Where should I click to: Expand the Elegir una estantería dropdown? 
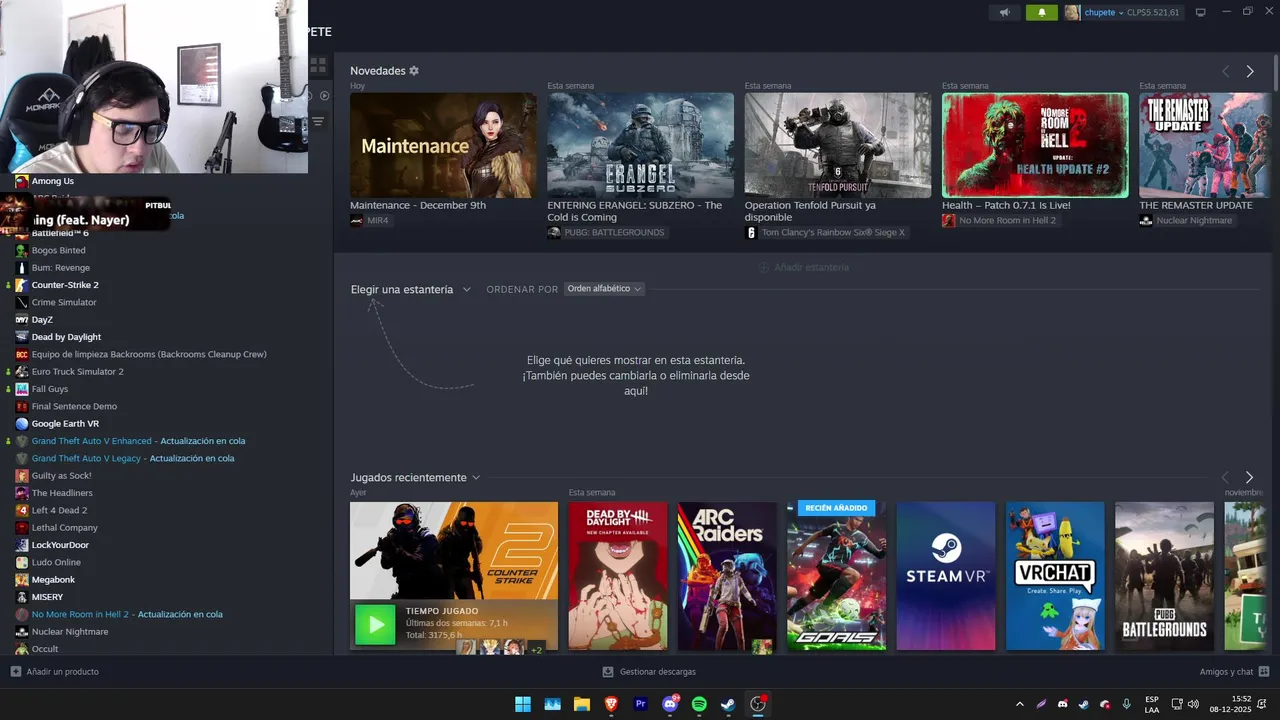[410, 289]
